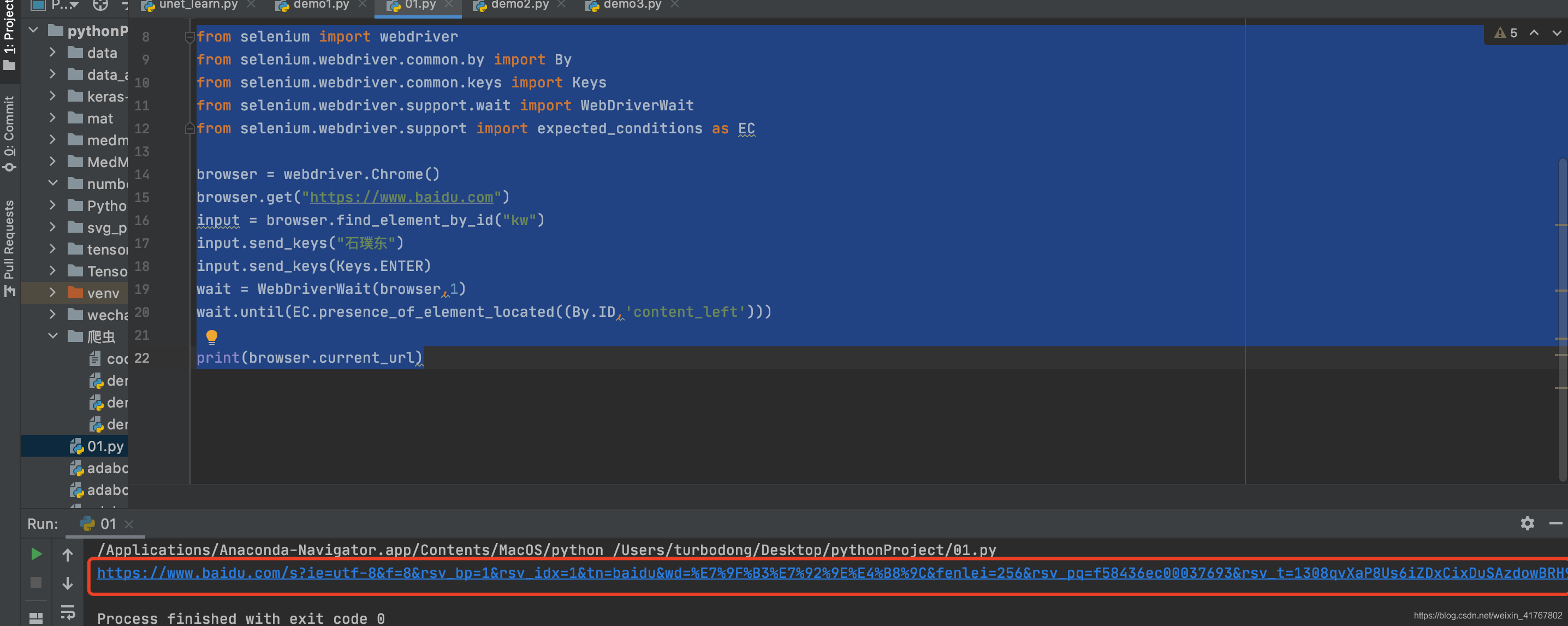Collapse the 爬虫 folder
1568x626 pixels.
coord(52,336)
